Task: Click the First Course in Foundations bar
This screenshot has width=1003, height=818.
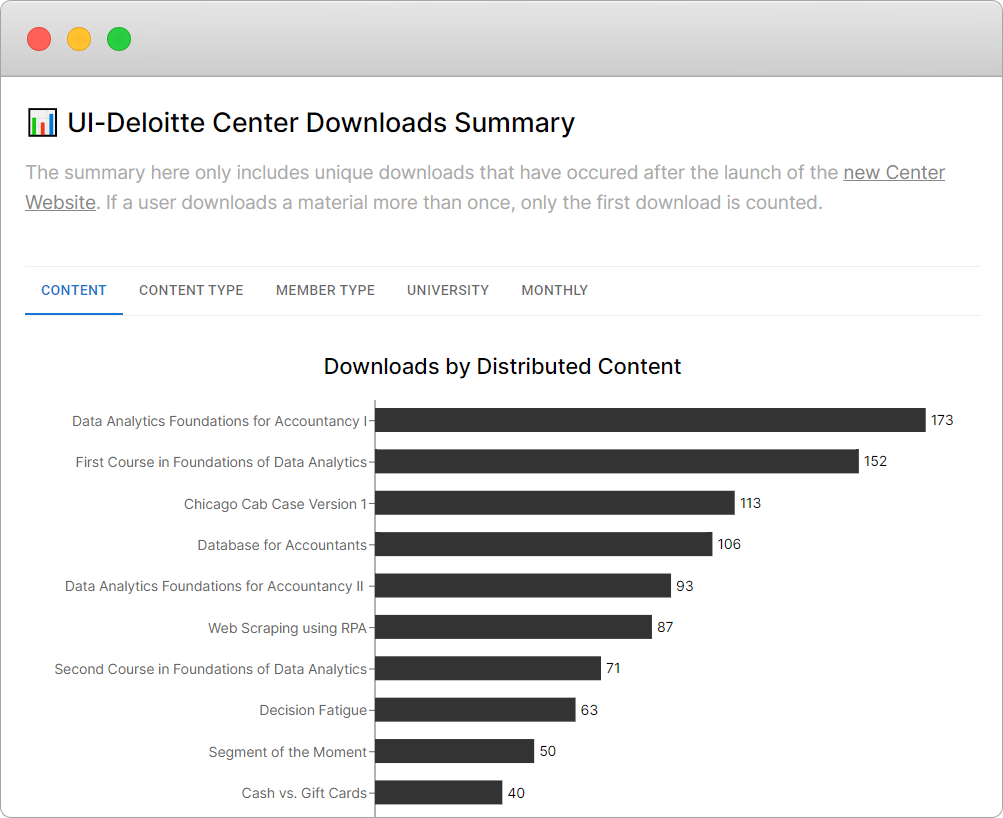Action: coord(615,461)
